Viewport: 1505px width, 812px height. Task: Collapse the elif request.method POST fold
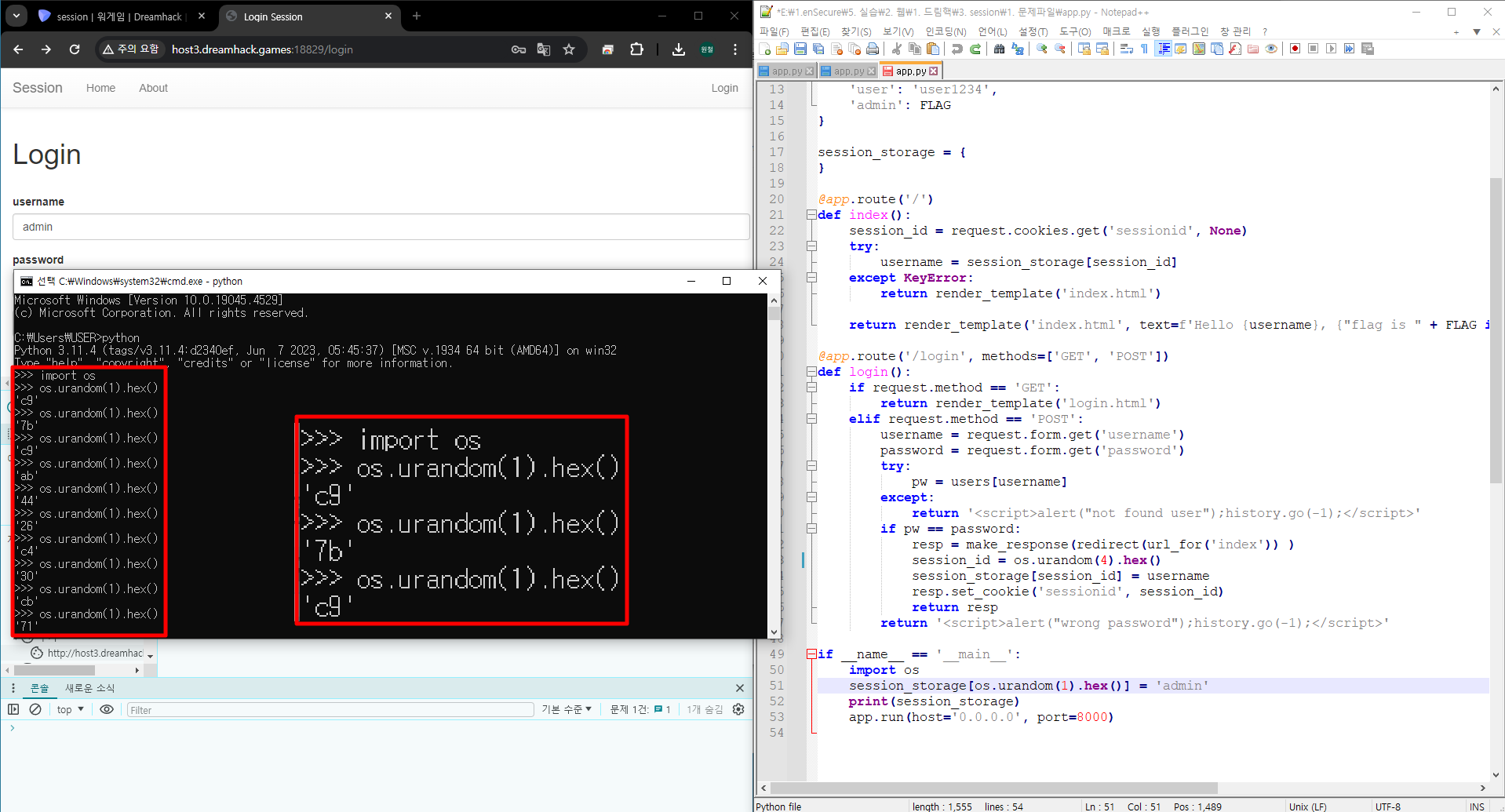point(811,419)
